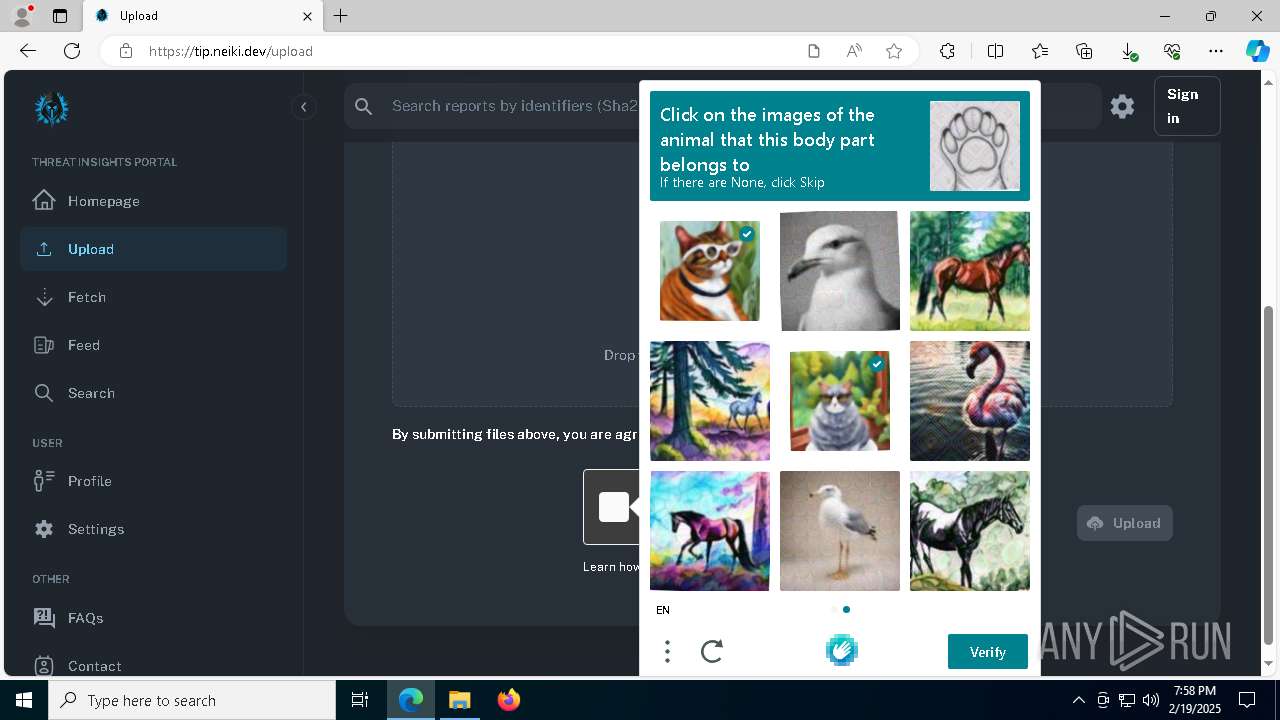The image size is (1280, 720).
Task: Show hidden system tray icons
Action: 1078,700
